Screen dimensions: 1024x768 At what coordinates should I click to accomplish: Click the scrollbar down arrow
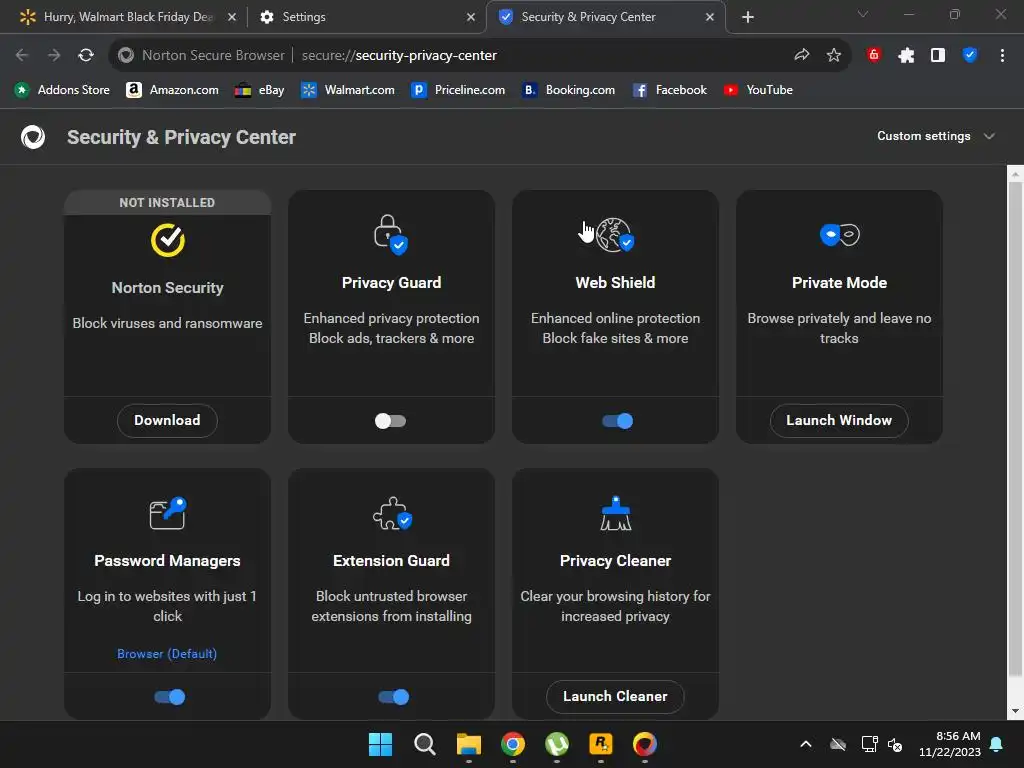pyautogui.click(x=1015, y=711)
